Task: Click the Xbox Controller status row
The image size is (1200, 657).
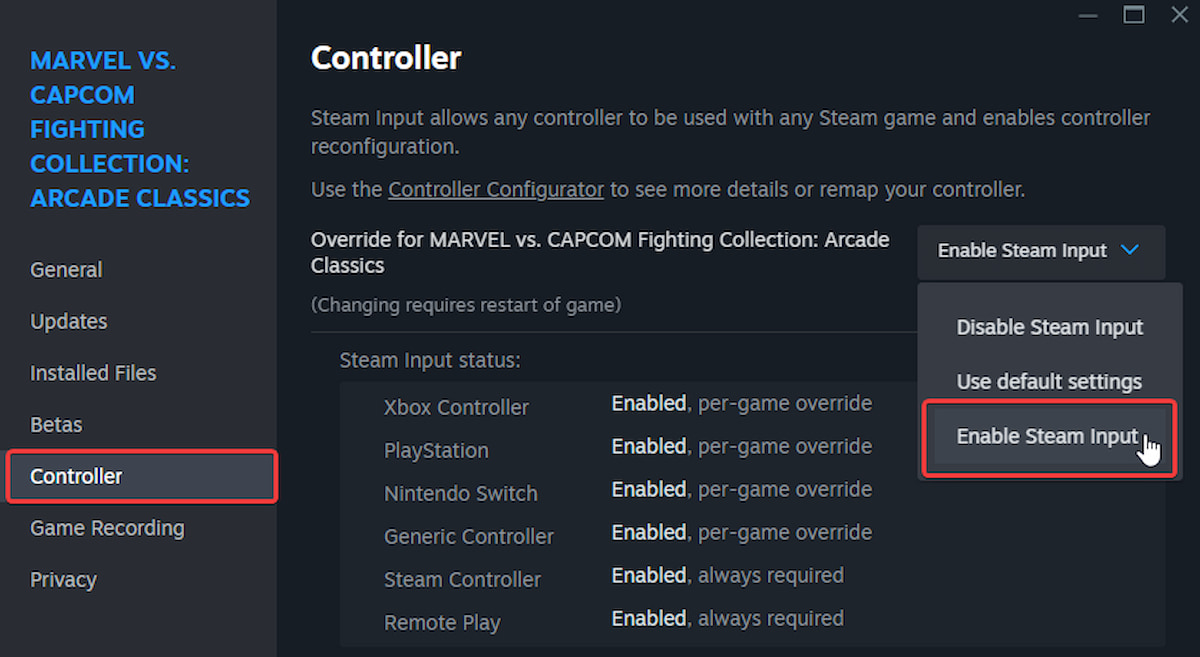Action: point(456,407)
